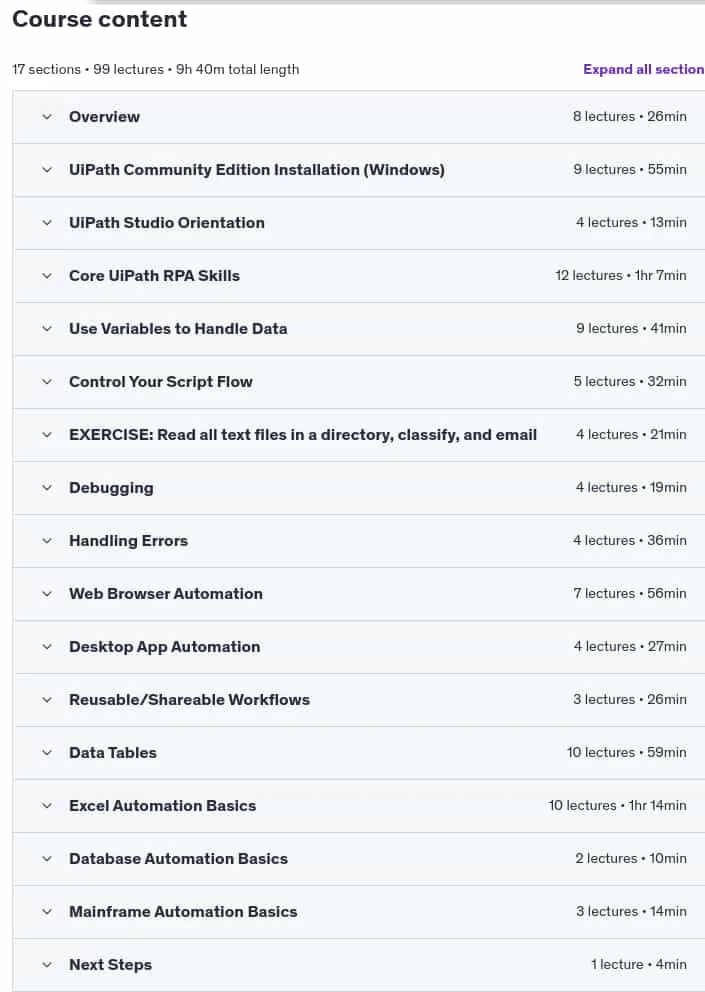
Task: Click chevron next to Use Variables to Handle Data
Action: (47, 328)
